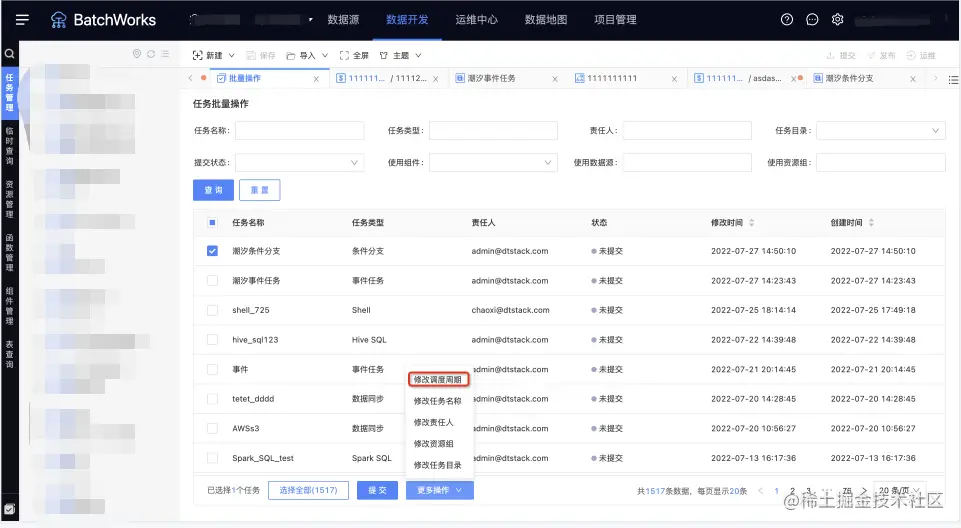Open the hamburger navigation menu
The height and width of the screenshot is (528, 961).
pos(22,20)
